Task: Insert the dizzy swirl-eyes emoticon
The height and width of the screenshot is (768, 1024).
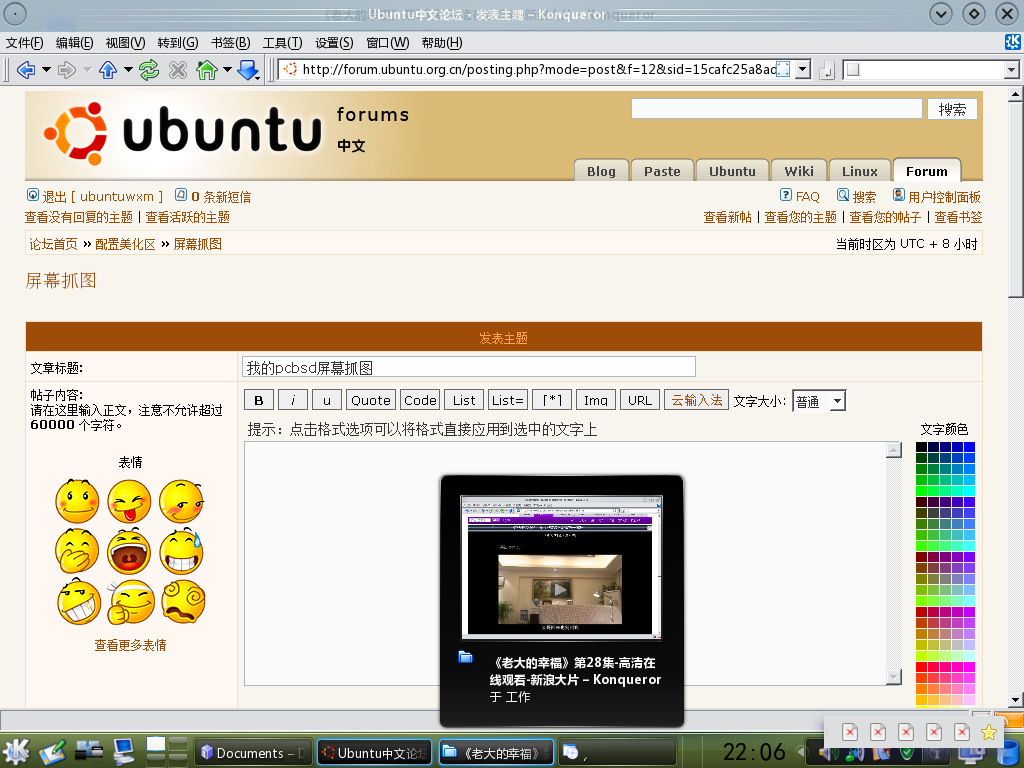Action: pyautogui.click(x=183, y=601)
